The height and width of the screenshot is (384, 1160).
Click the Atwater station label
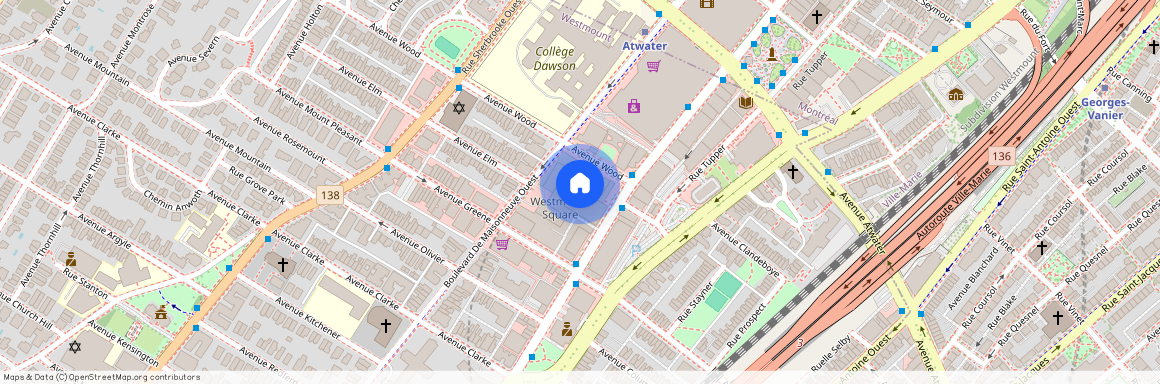(x=644, y=46)
